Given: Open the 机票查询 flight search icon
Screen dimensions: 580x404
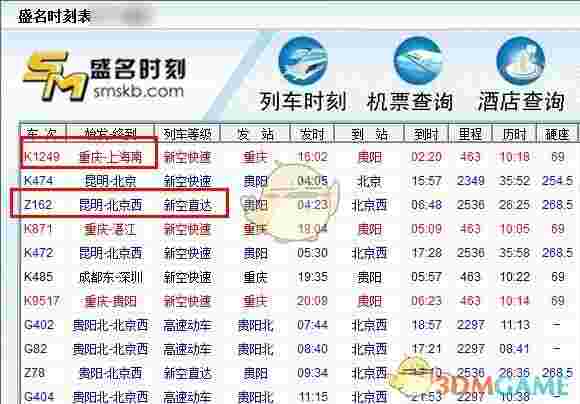Looking at the screenshot, I should point(418,61).
